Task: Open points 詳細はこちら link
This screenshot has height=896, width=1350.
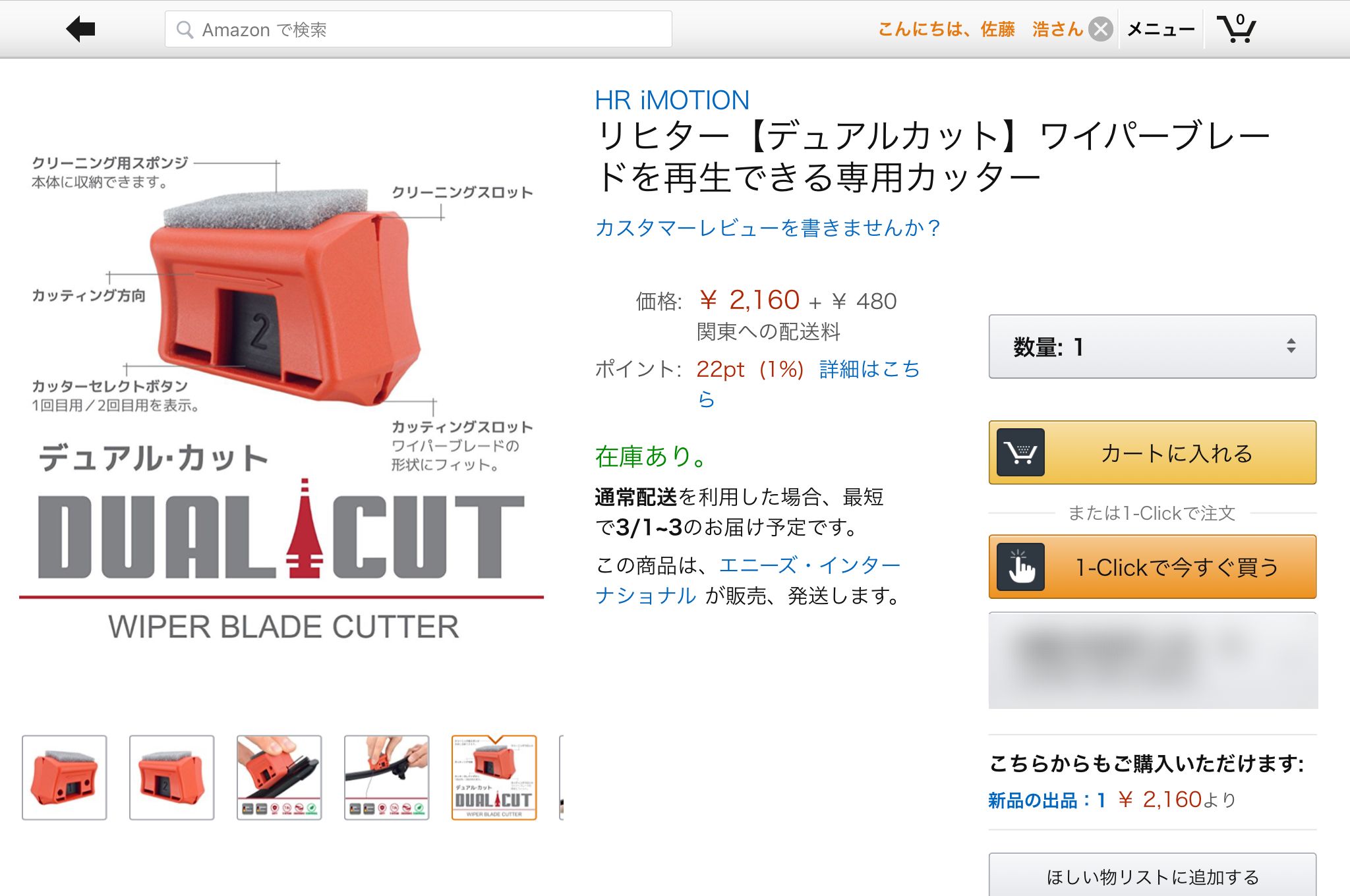Action: coord(869,369)
